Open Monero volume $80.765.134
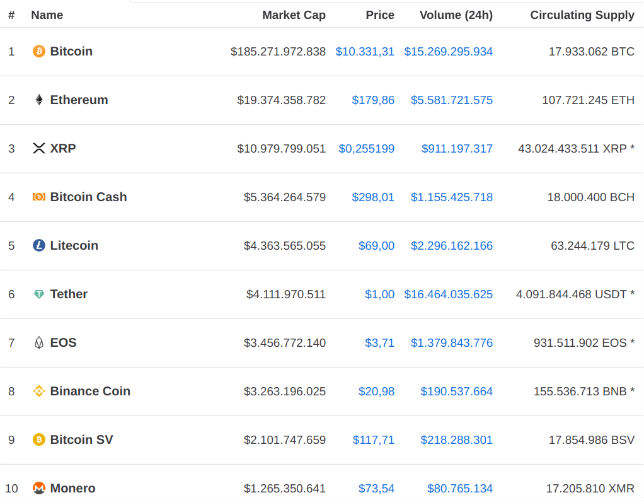 point(460,488)
